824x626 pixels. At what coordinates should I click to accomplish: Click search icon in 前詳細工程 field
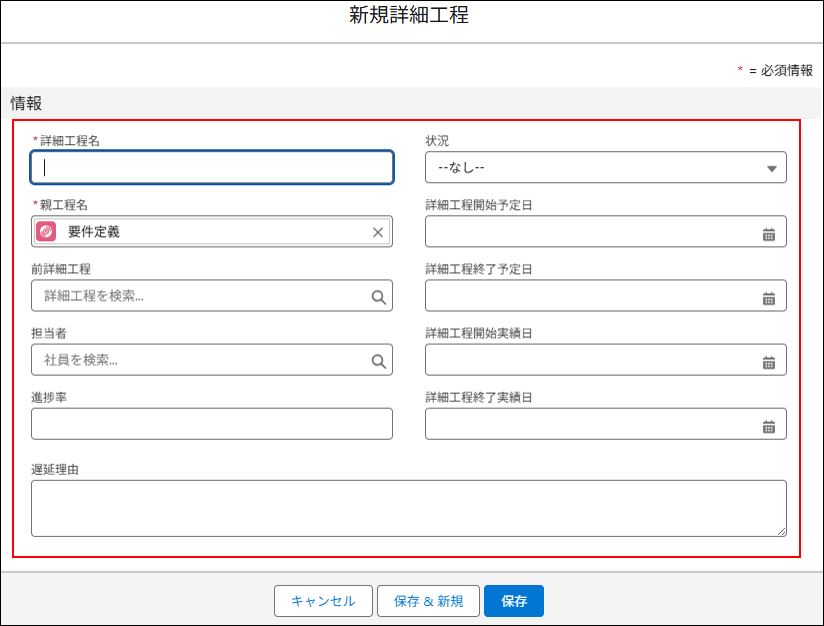[x=378, y=297]
